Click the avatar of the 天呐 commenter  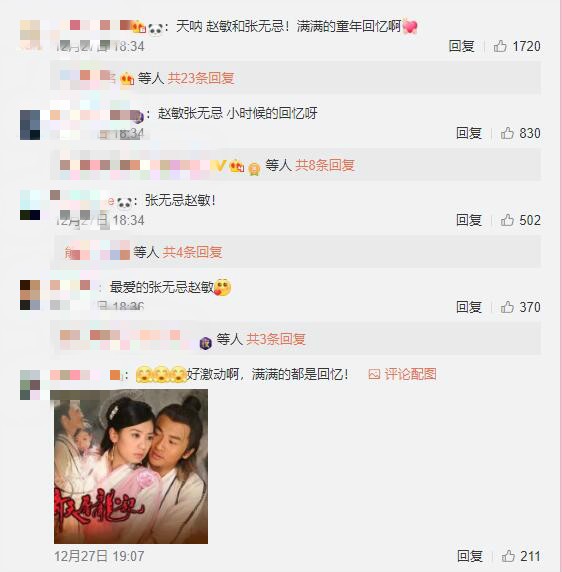coord(30,34)
